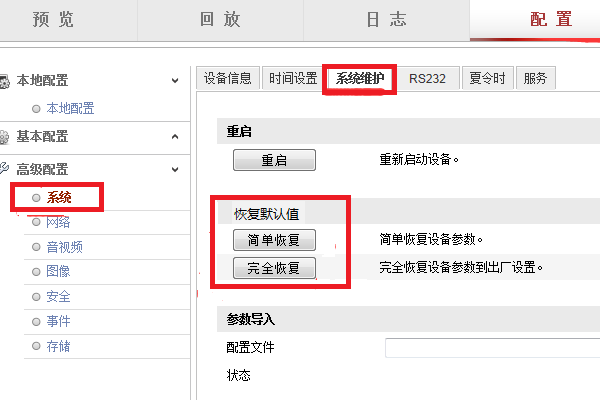Open 存储 settings in sidebar
The width and height of the screenshot is (600, 400).
point(58,347)
